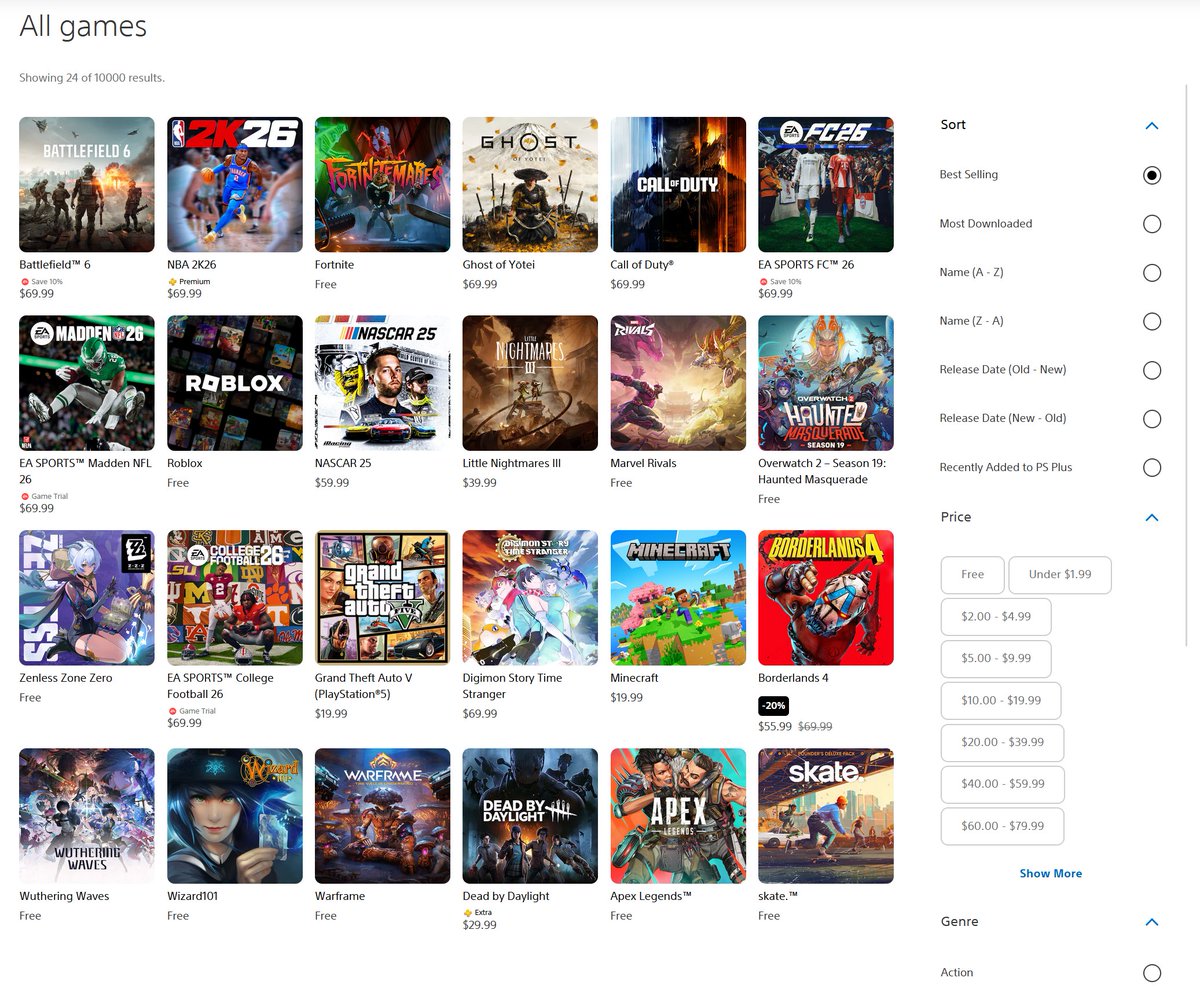1200x996 pixels.
Task: Open the Marvel Rivals cover image
Action: pos(679,383)
